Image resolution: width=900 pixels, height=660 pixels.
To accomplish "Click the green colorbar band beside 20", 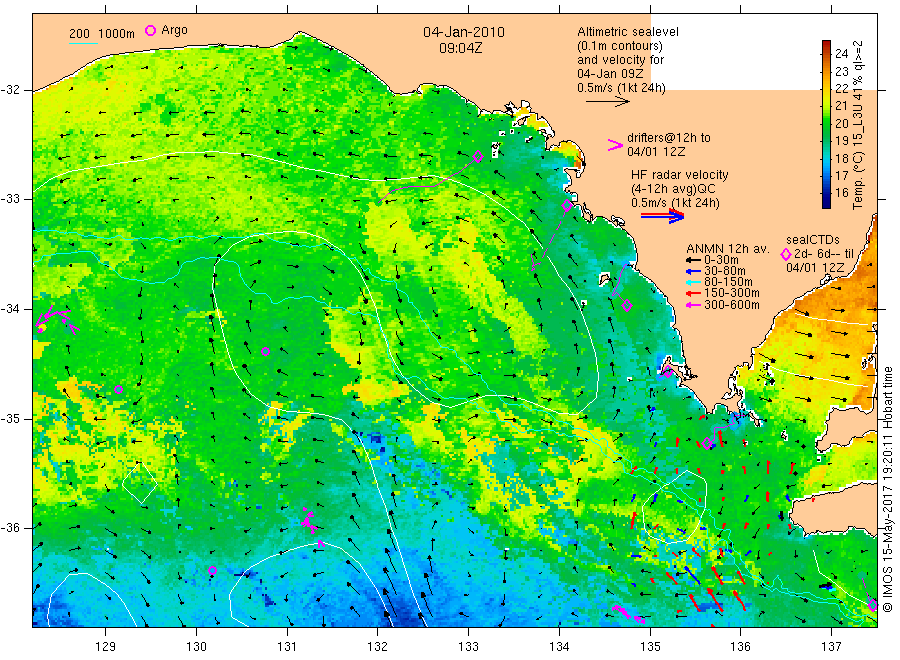I will tap(826, 123).
